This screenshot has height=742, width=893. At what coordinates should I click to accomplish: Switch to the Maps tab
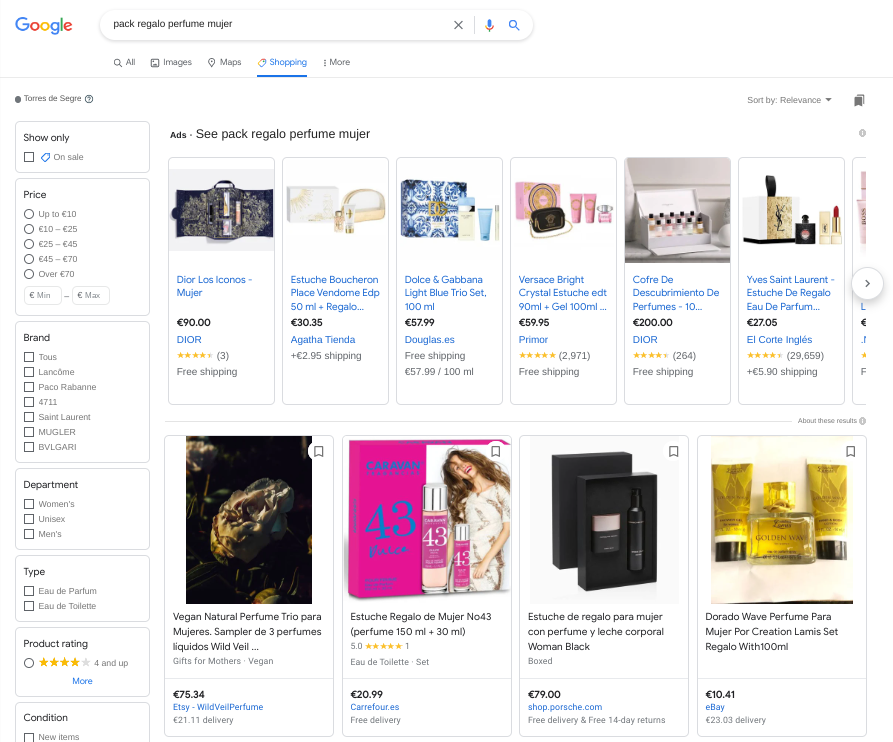click(x=224, y=62)
